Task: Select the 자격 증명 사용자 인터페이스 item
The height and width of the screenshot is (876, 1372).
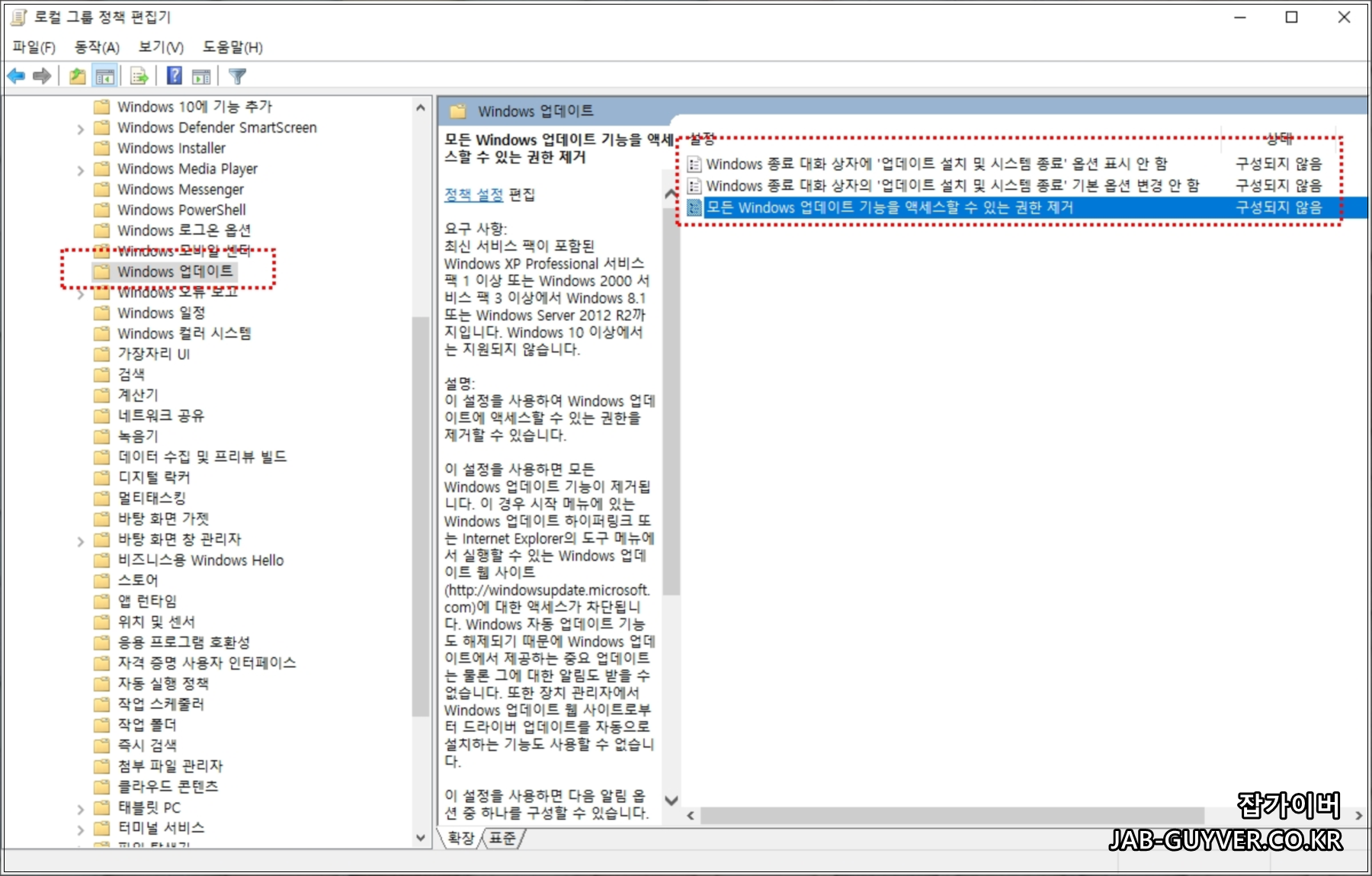Action: [207, 663]
